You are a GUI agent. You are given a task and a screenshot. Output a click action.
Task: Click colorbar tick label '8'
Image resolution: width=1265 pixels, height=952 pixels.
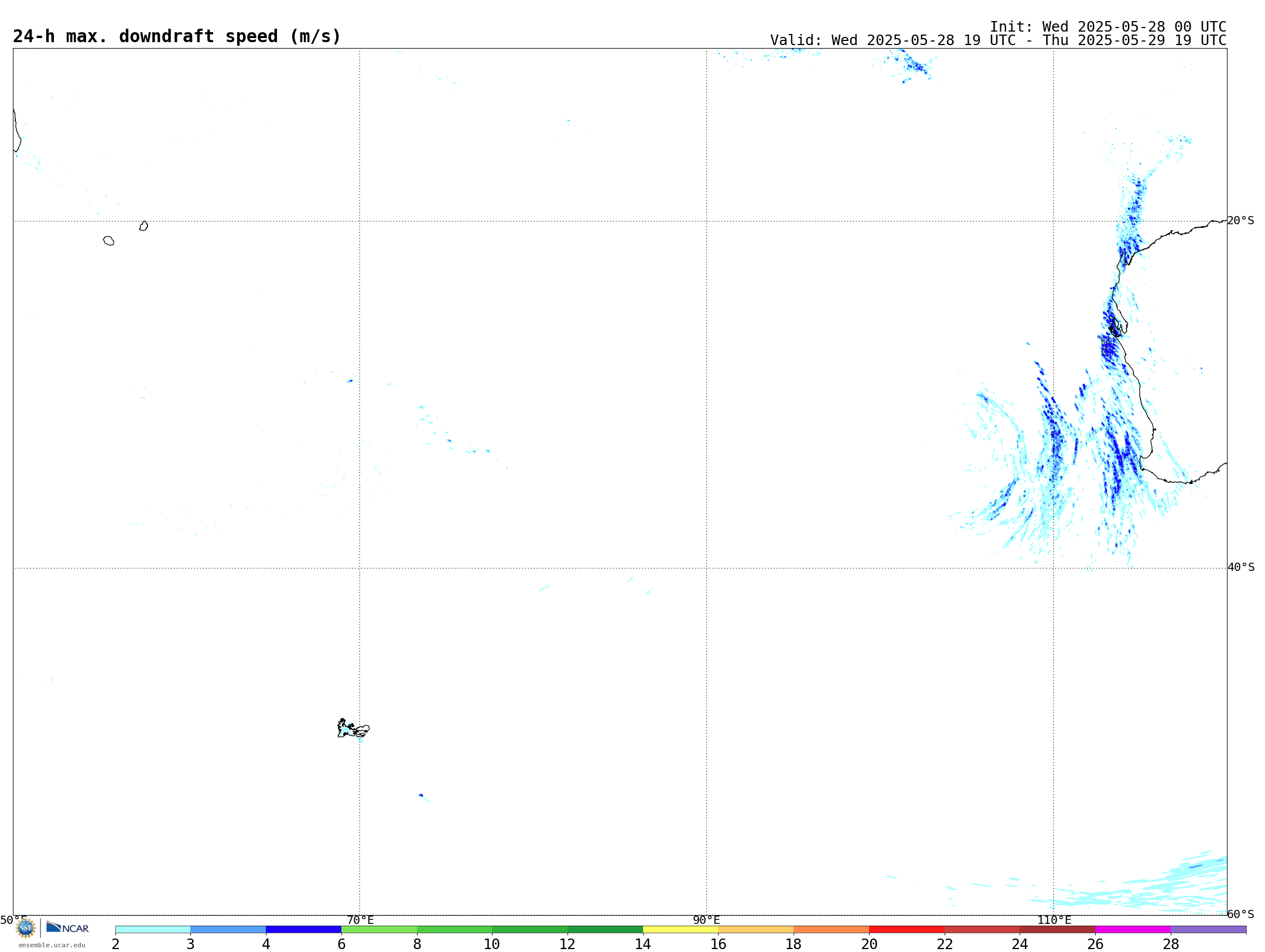click(417, 944)
